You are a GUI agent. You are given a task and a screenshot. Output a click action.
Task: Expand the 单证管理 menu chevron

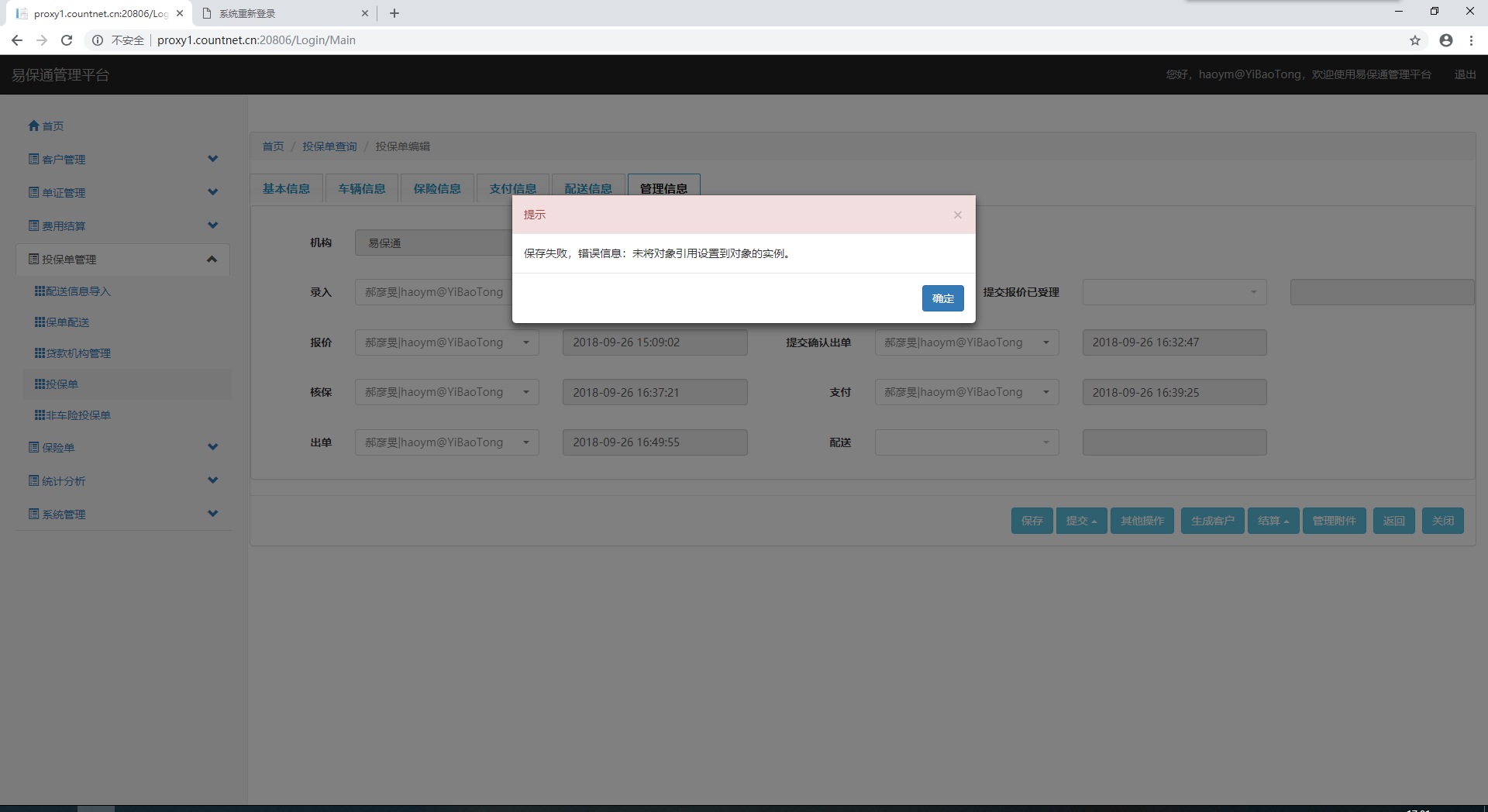[x=213, y=192]
